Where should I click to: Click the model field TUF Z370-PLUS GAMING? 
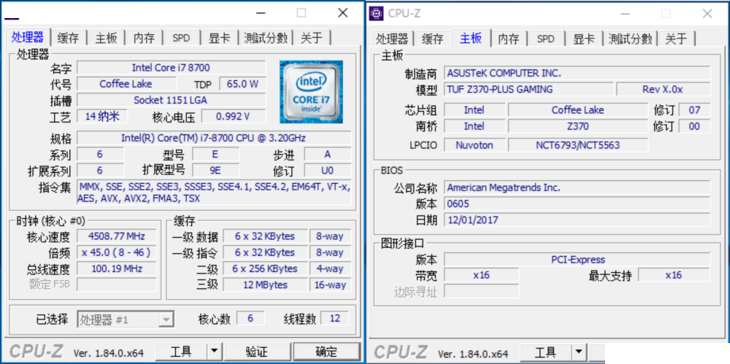click(x=528, y=89)
